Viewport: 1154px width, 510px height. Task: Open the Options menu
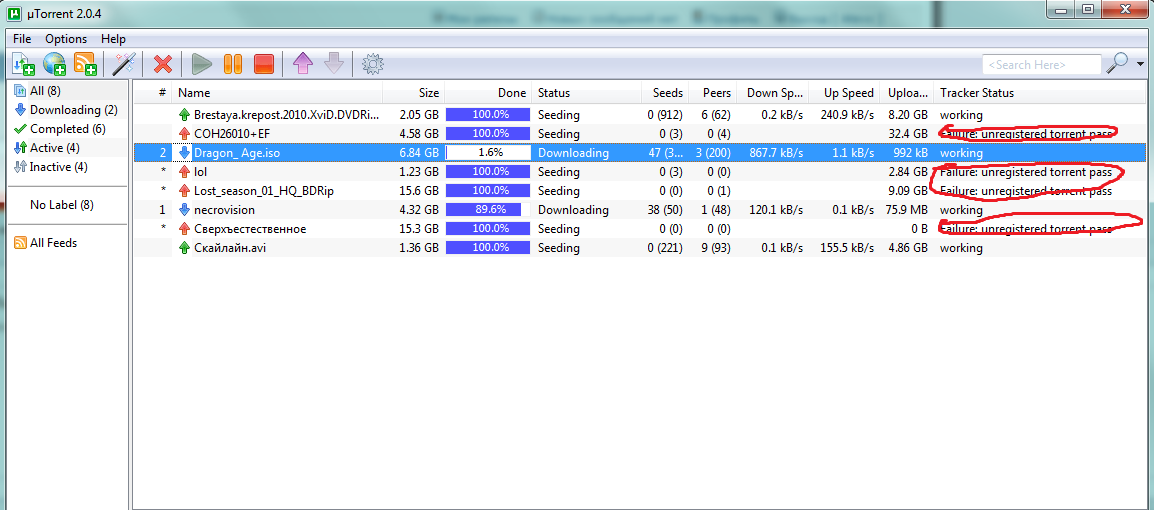click(x=66, y=39)
